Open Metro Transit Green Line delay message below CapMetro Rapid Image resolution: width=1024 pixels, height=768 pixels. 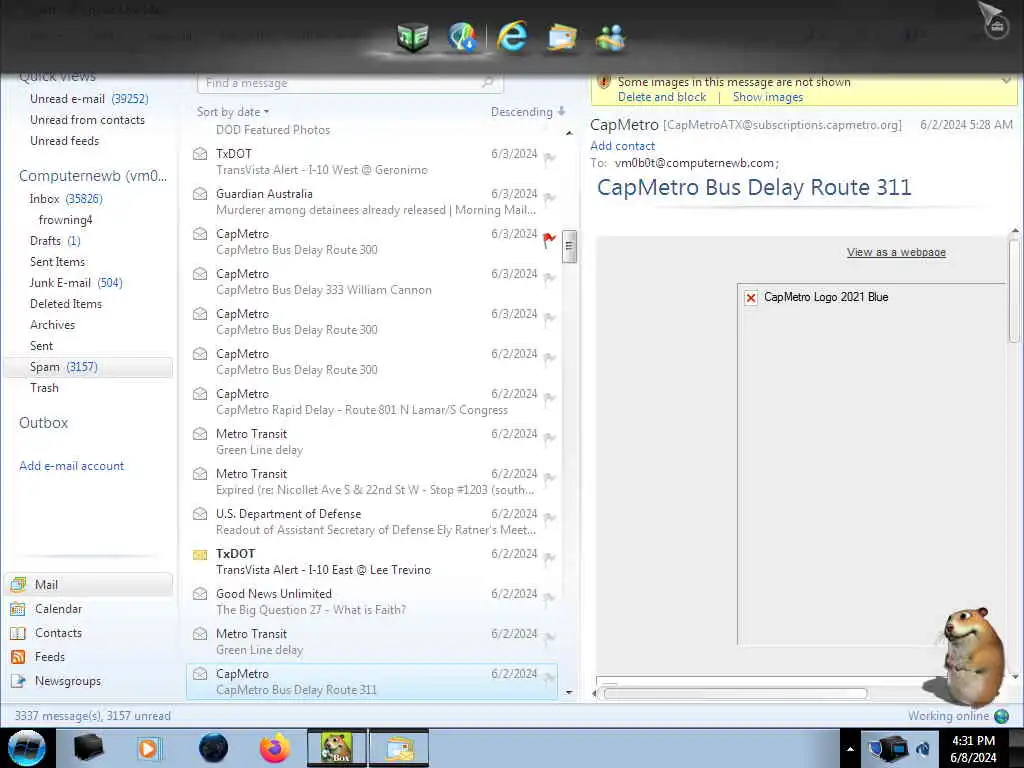click(x=372, y=441)
